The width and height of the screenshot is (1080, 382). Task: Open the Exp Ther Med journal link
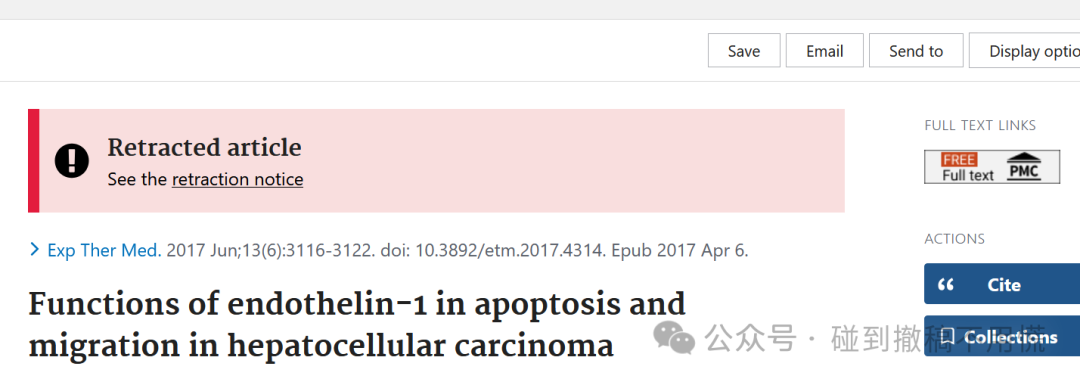coord(104,250)
